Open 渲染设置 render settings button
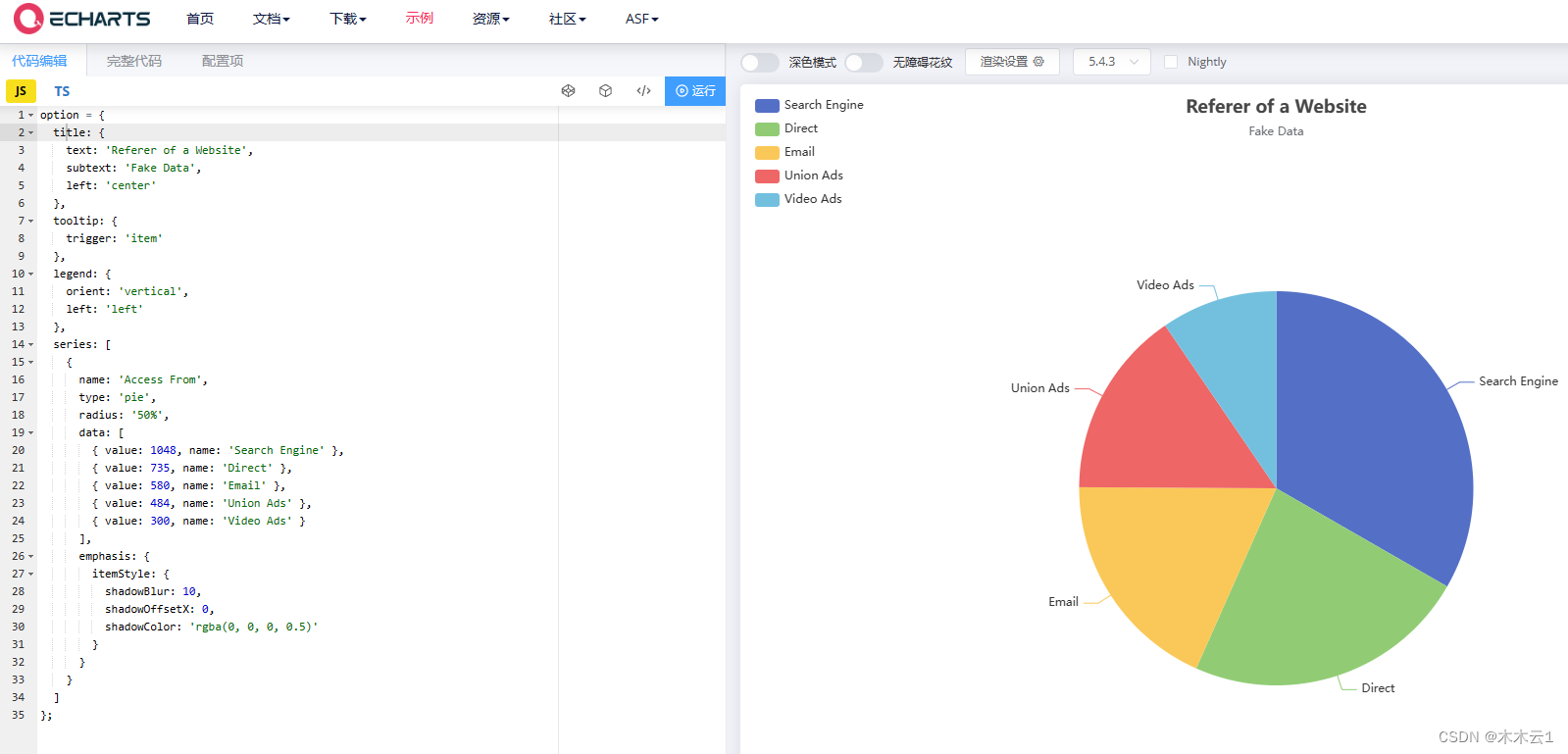Viewport: 1568px width, 754px height. pyautogui.click(x=1012, y=62)
